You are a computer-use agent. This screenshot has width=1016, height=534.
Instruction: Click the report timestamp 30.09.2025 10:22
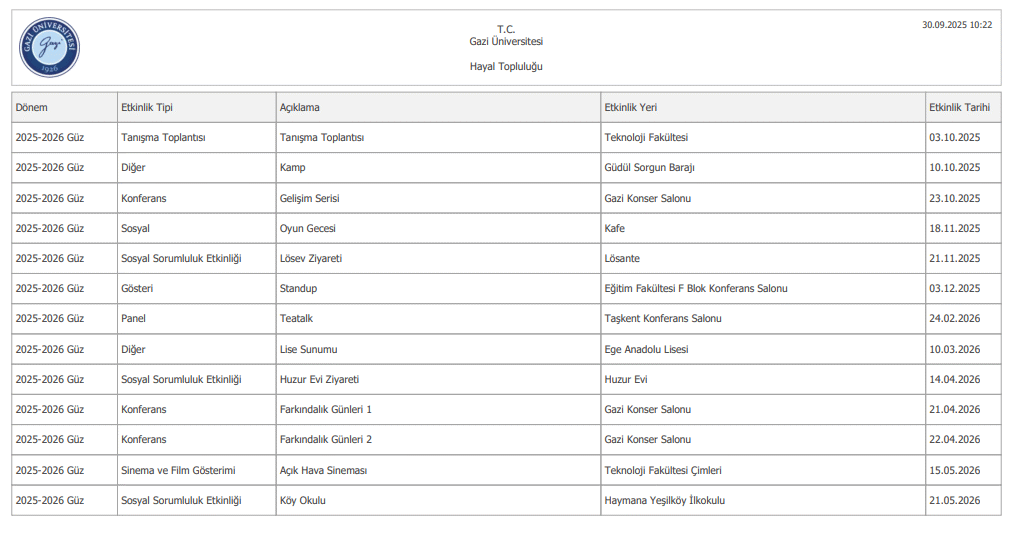(x=957, y=25)
